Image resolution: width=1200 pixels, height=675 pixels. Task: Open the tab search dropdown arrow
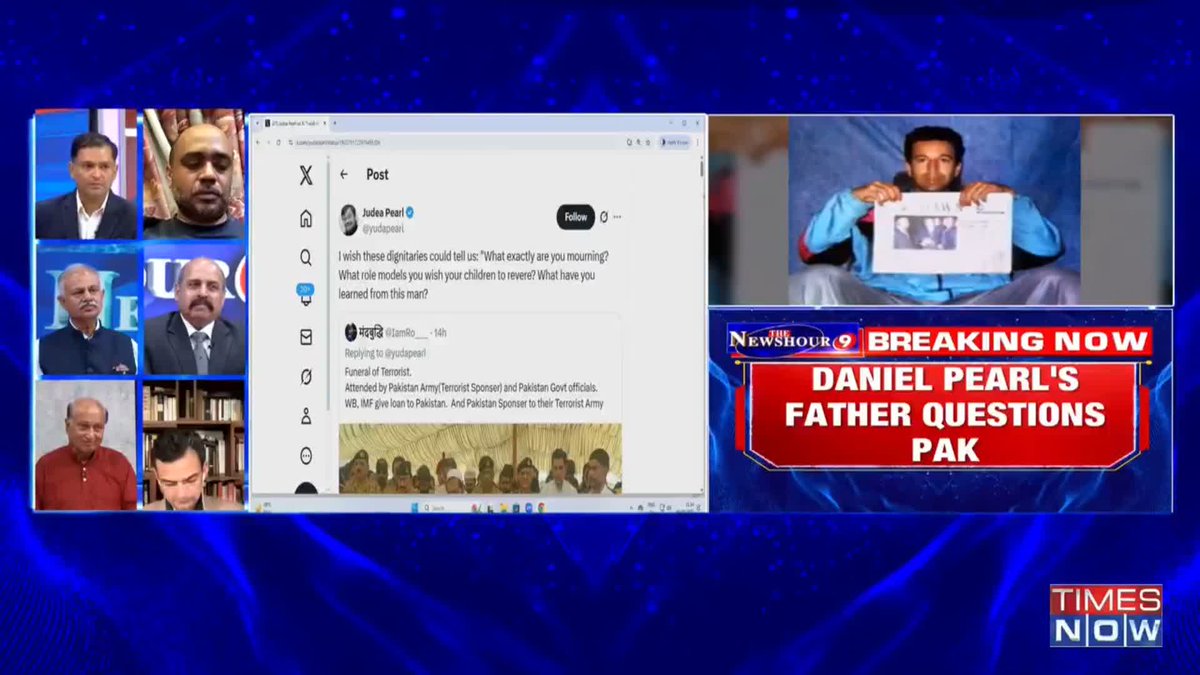257,123
